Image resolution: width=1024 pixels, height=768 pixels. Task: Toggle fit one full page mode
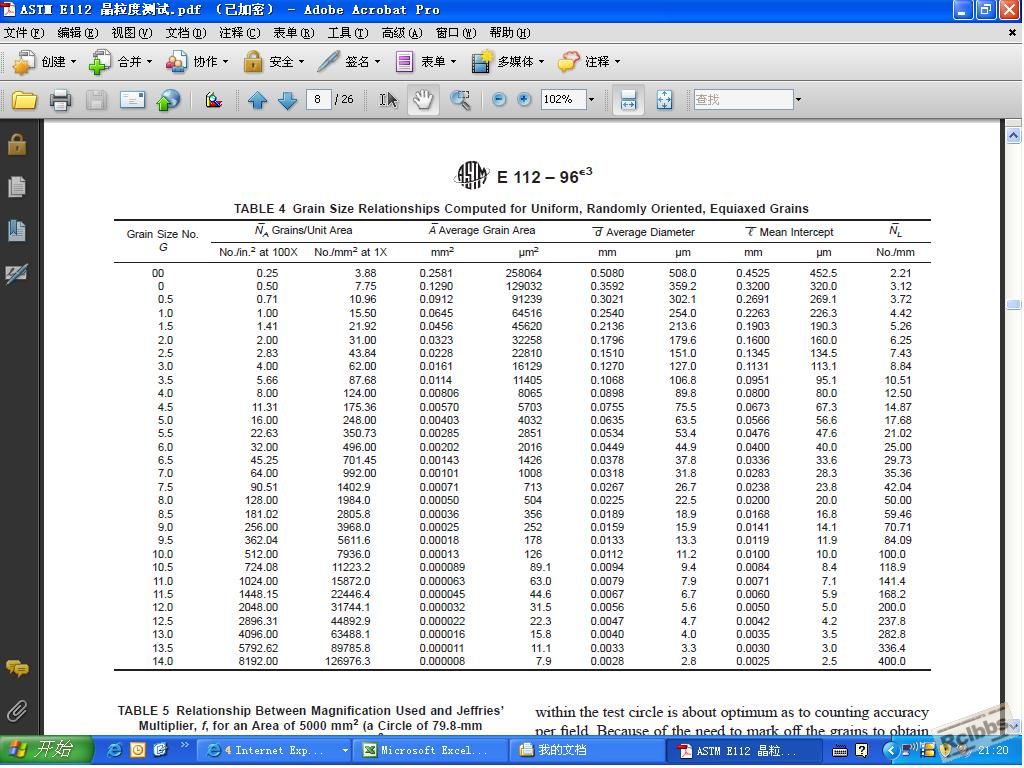click(x=664, y=100)
